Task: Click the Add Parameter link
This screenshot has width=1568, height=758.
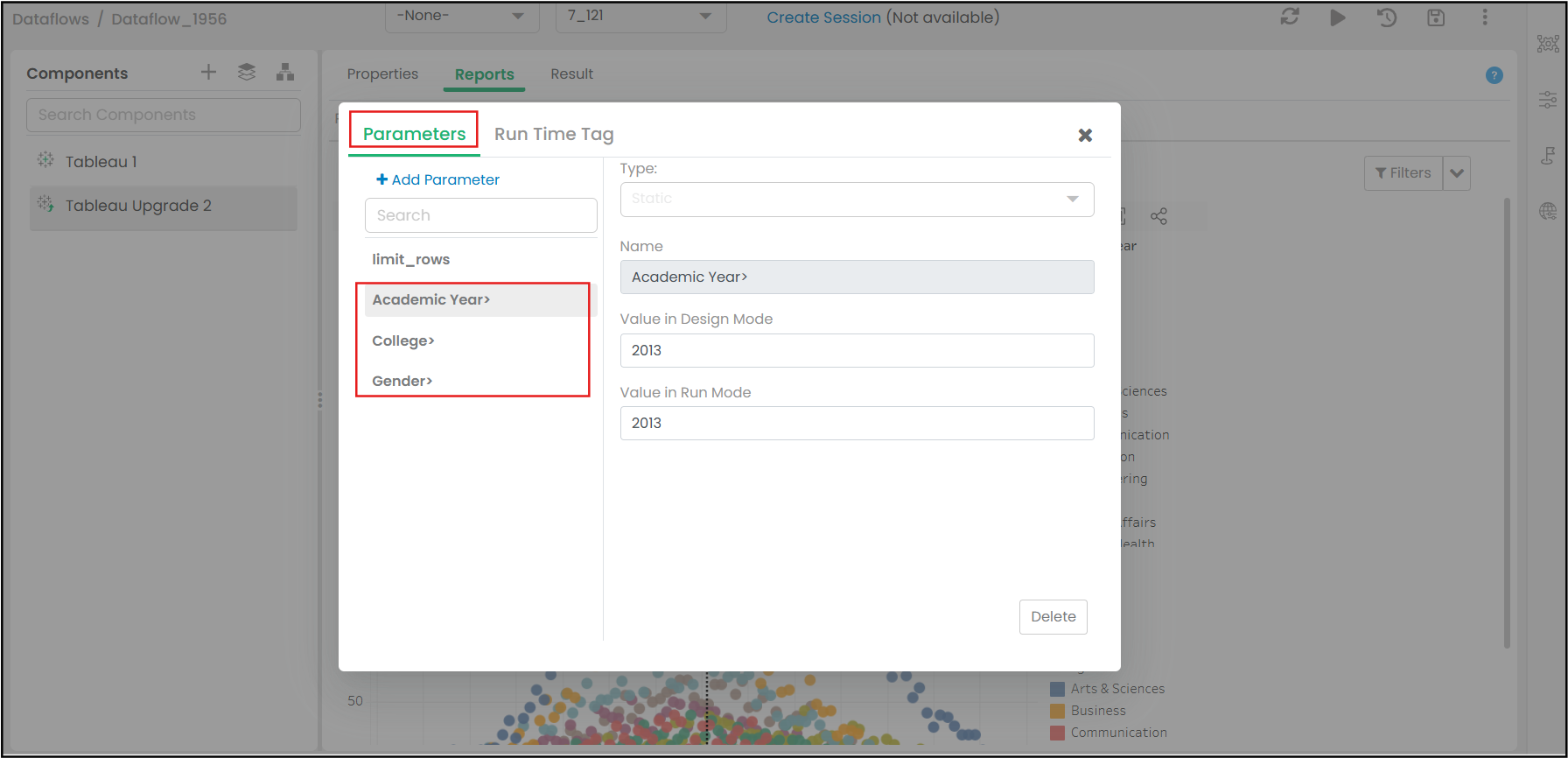Action: 437,179
